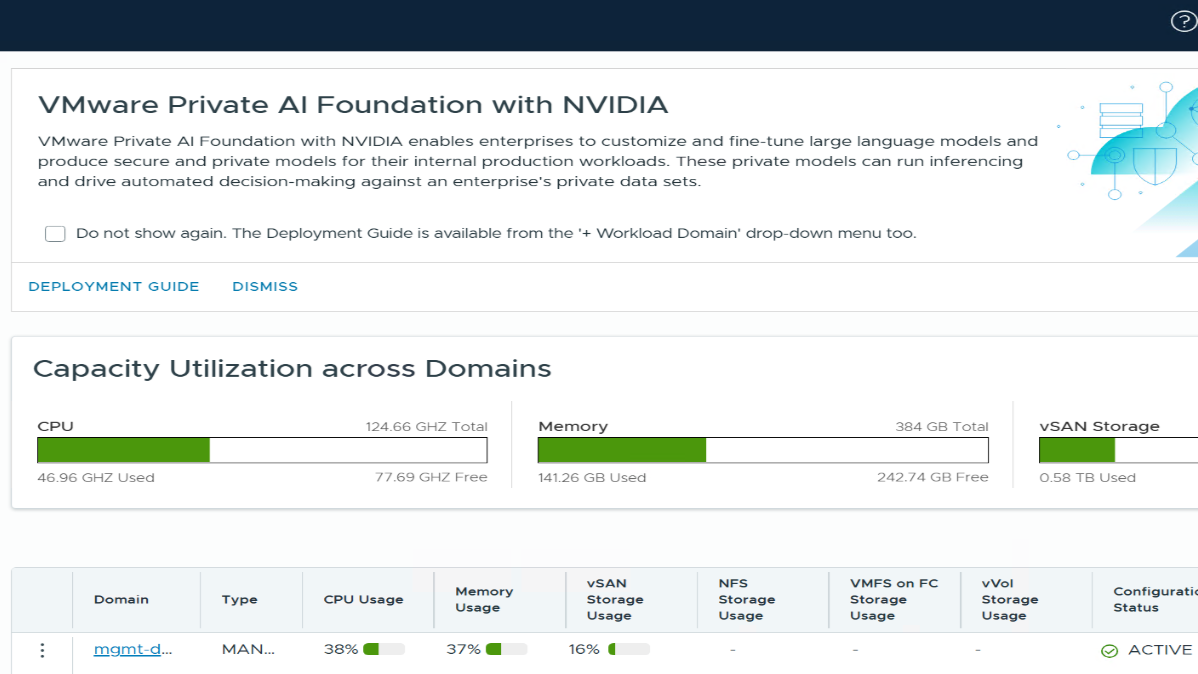Open the mgmt-d domain link
The height and width of the screenshot is (674, 1198).
[x=133, y=650]
